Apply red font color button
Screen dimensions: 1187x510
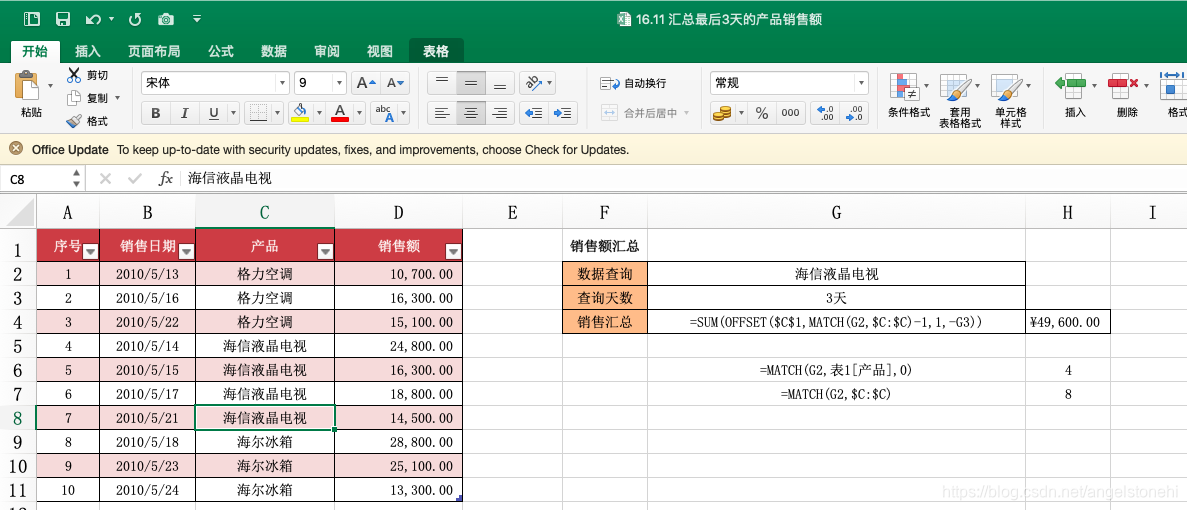pos(340,114)
